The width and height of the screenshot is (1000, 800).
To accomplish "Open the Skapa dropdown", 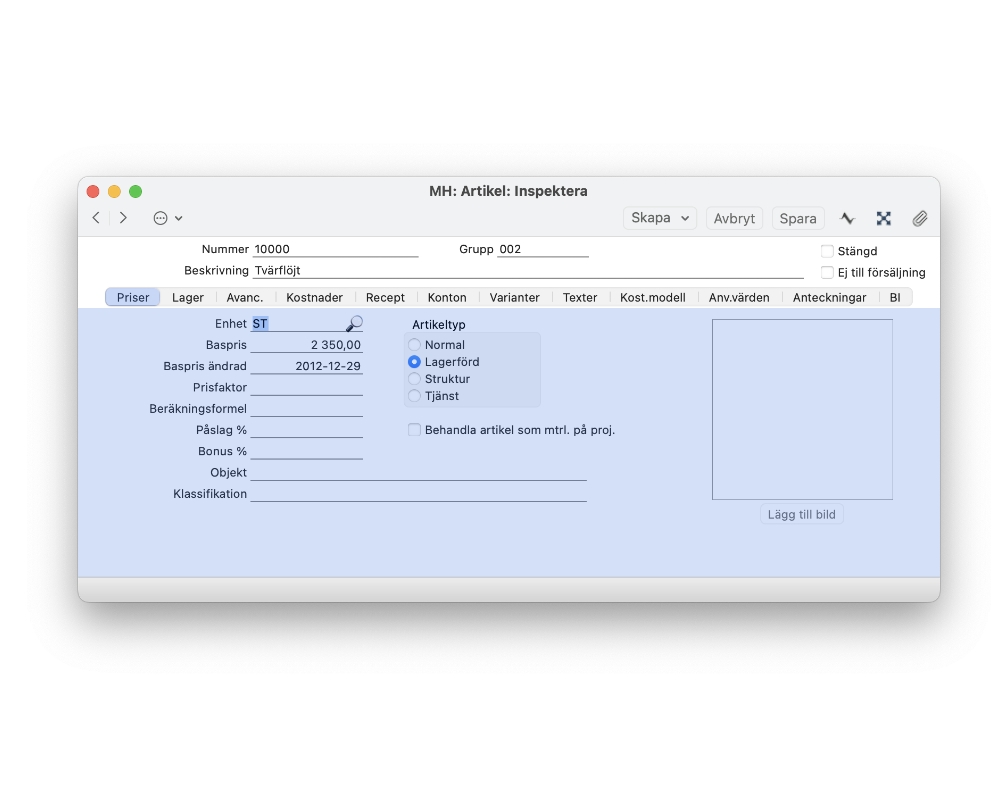I will 659,218.
